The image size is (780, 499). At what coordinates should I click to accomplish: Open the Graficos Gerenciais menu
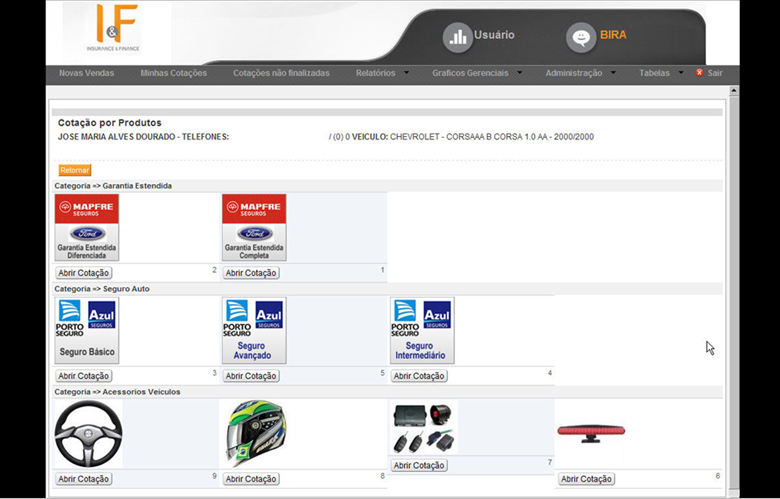(x=470, y=73)
